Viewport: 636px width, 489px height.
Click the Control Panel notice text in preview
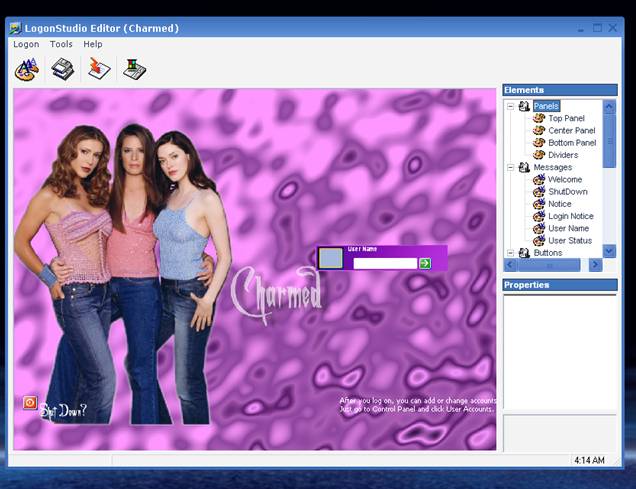coord(417,405)
